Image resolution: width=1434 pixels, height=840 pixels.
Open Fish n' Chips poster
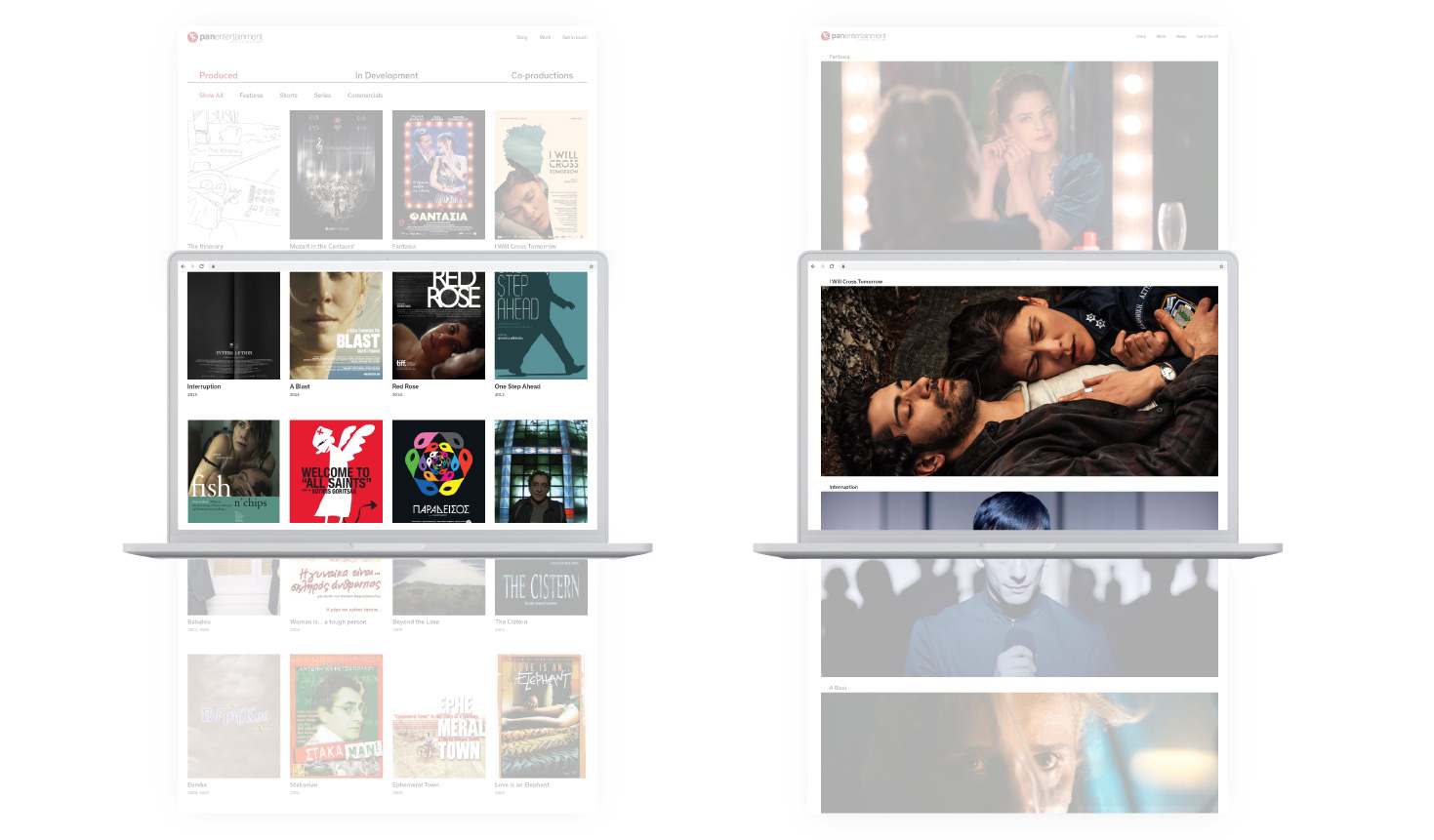coord(233,471)
